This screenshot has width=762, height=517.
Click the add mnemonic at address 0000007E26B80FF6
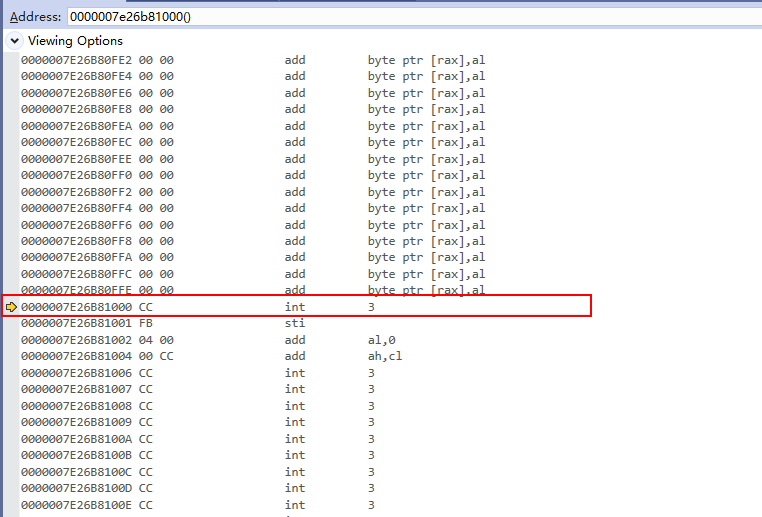point(294,225)
